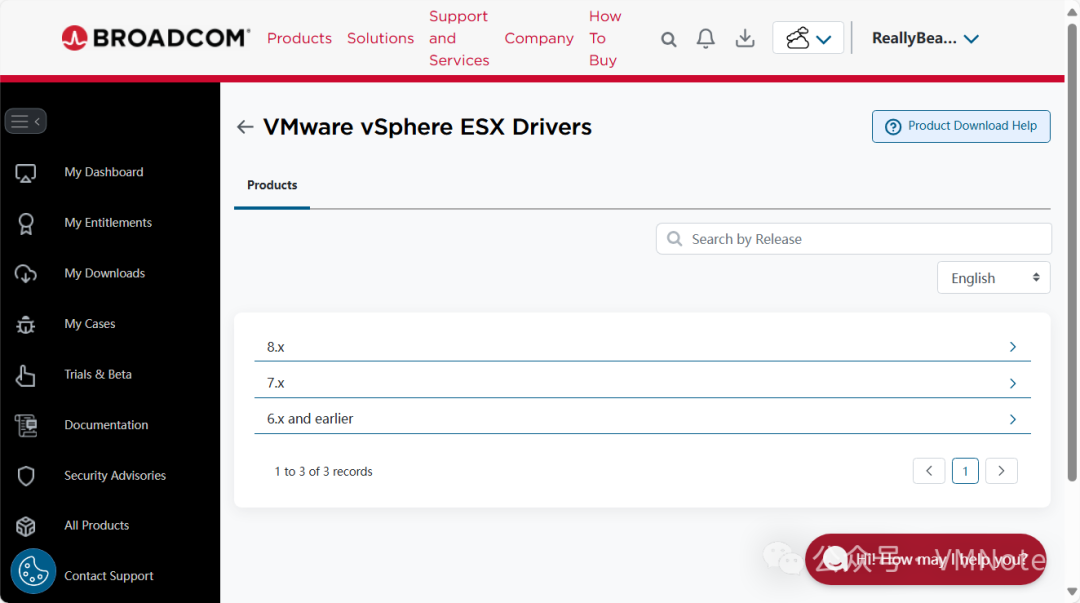Select the 8.x release text
1080x603 pixels.
click(x=276, y=347)
